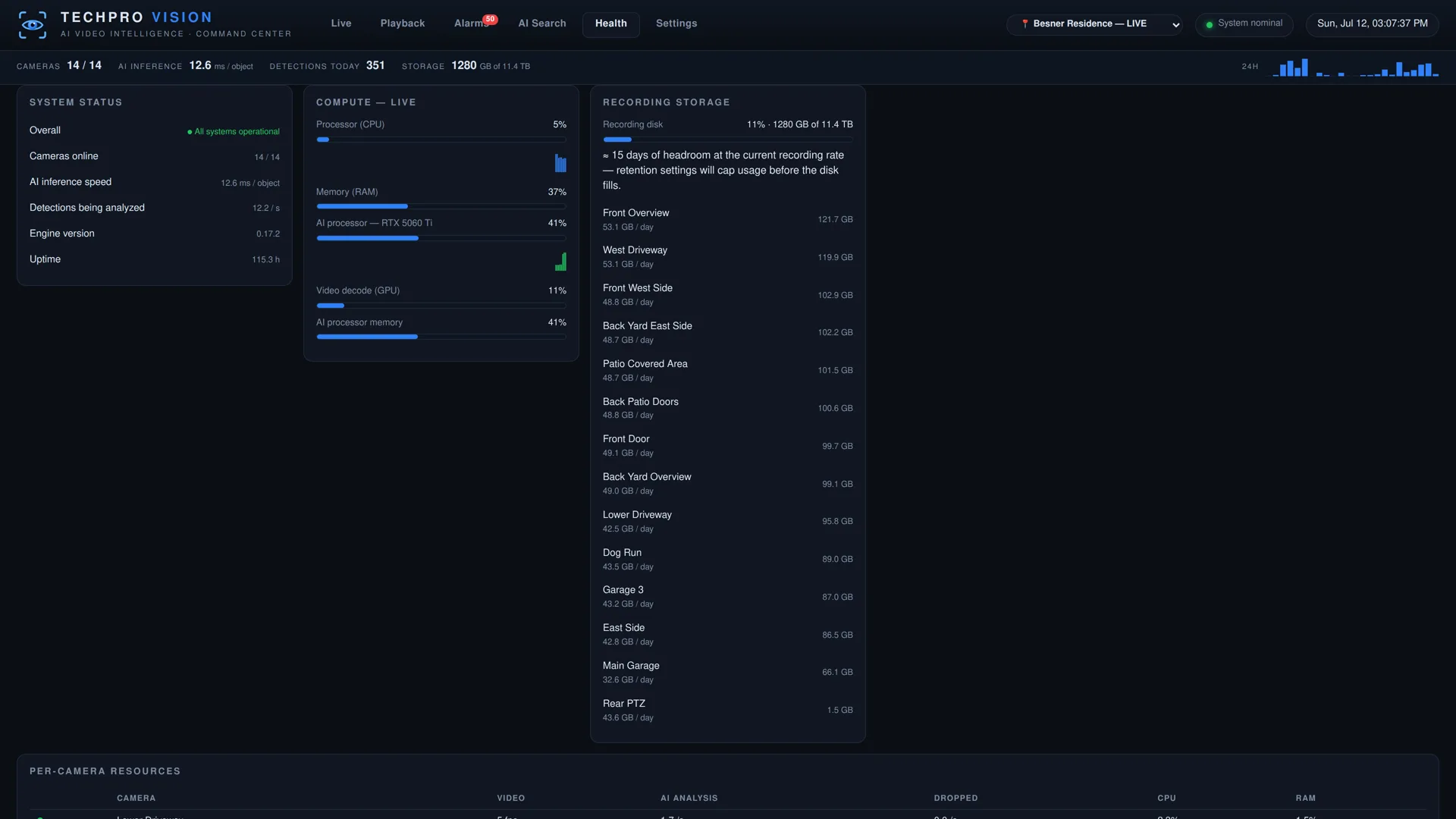This screenshot has width=1456, height=819.
Task: Click the green System nominal status dot
Action: pyautogui.click(x=1210, y=24)
